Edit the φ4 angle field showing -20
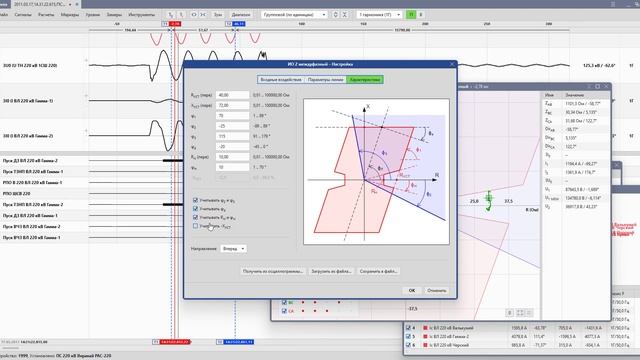 (232, 147)
